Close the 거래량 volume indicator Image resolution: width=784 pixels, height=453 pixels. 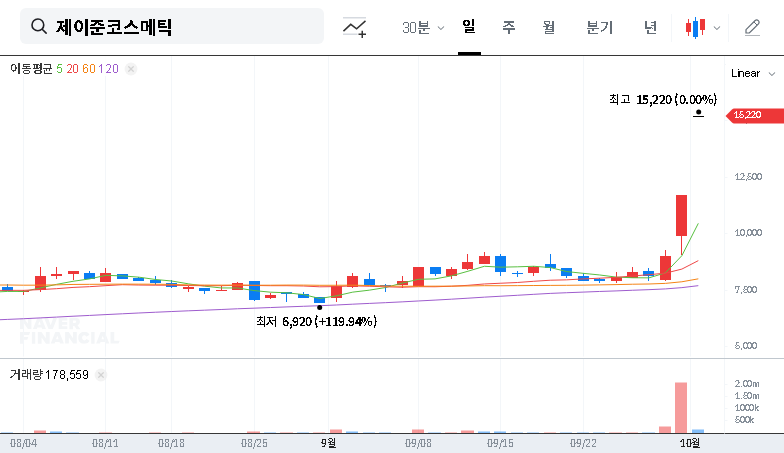101,375
